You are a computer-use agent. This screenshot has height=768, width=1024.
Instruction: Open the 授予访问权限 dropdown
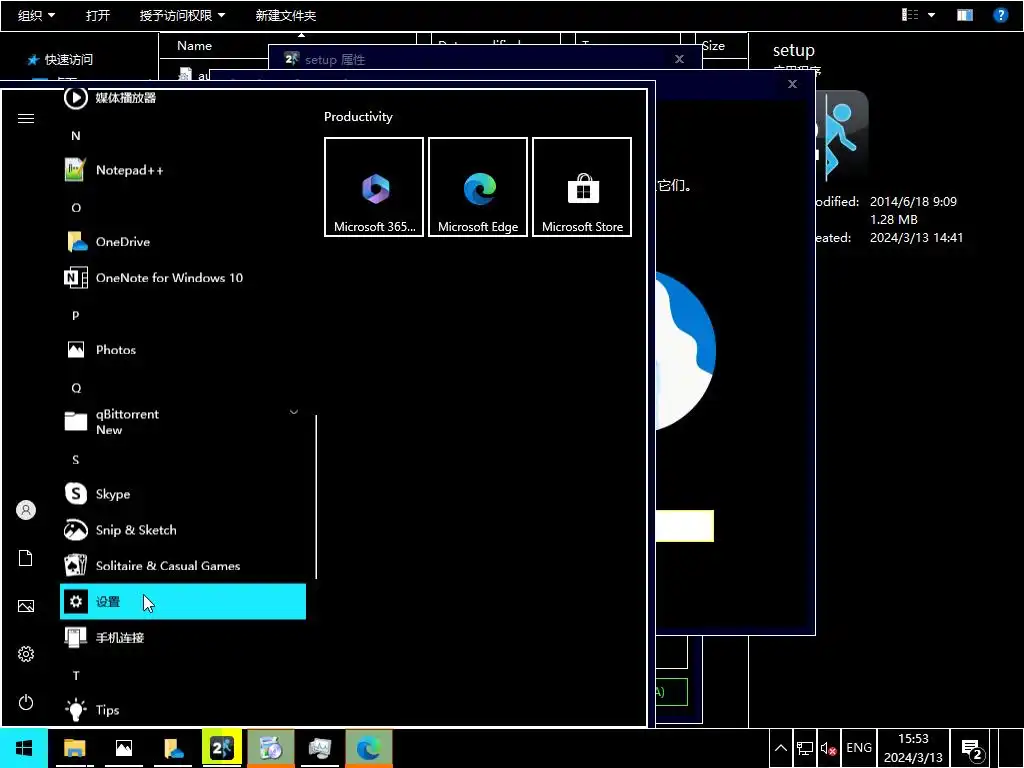[x=182, y=15]
